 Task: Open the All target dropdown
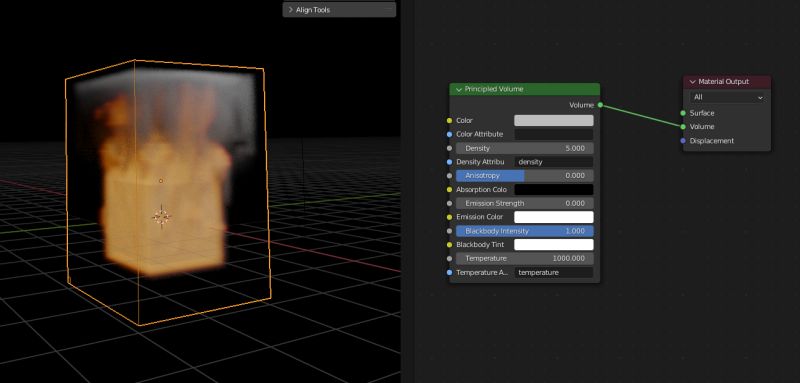[727, 97]
